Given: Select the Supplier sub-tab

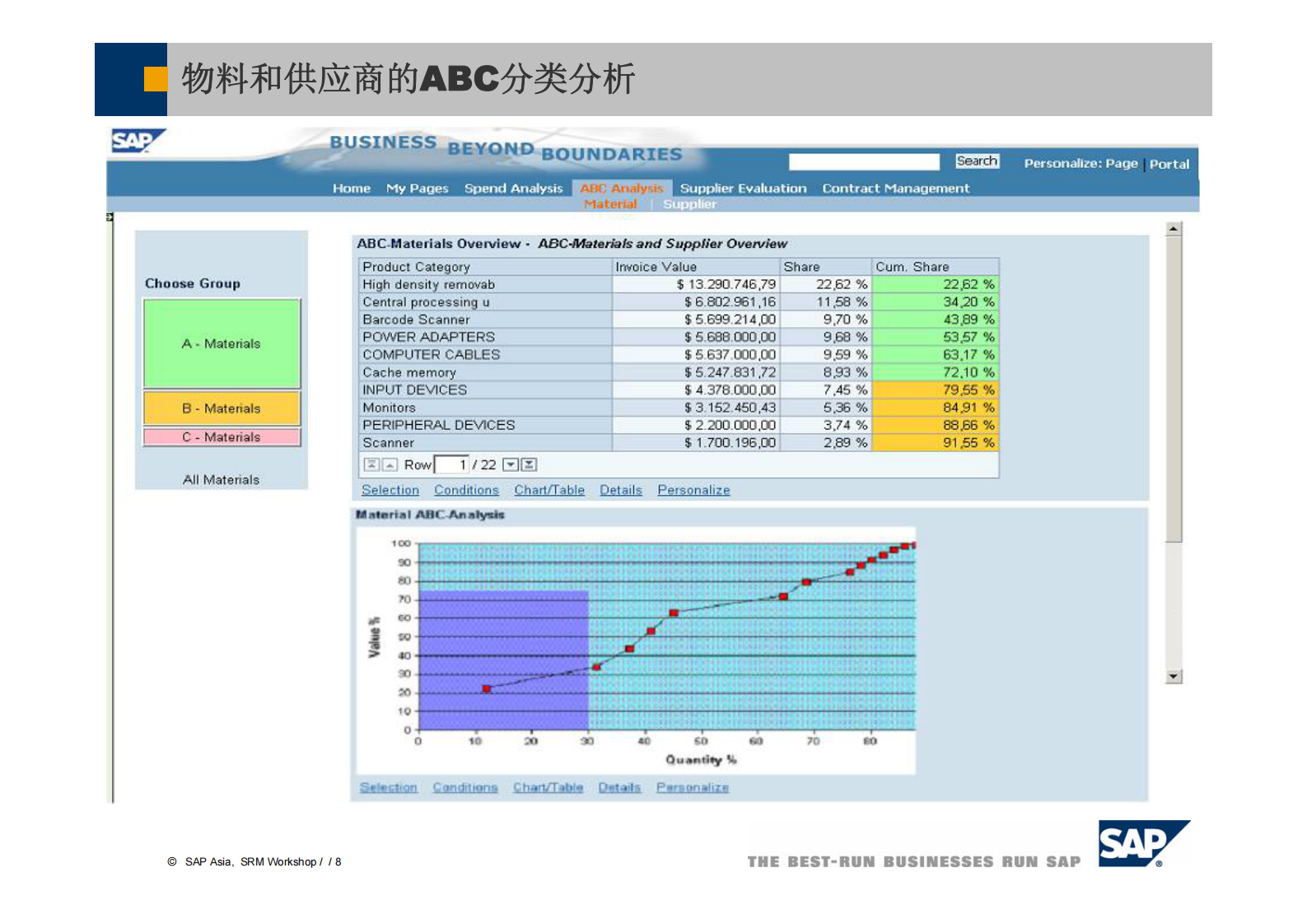Looking at the screenshot, I should tap(689, 204).
